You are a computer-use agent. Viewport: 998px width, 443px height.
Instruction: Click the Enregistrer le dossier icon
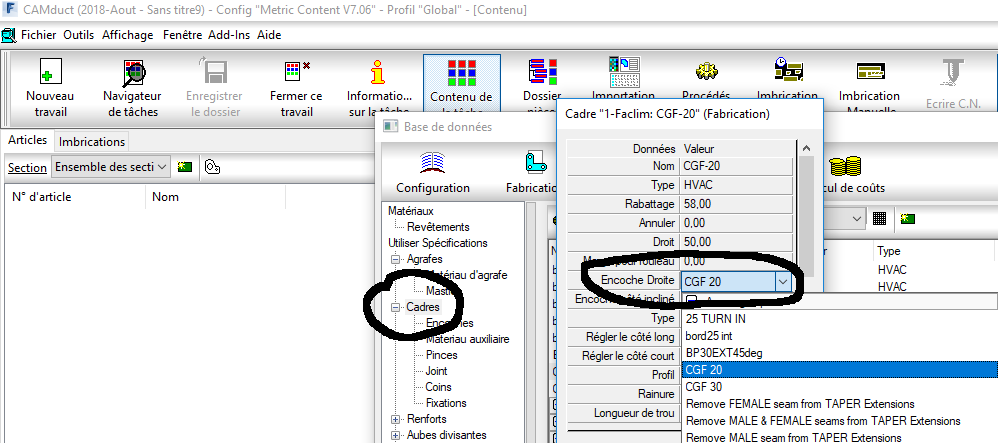click(214, 71)
